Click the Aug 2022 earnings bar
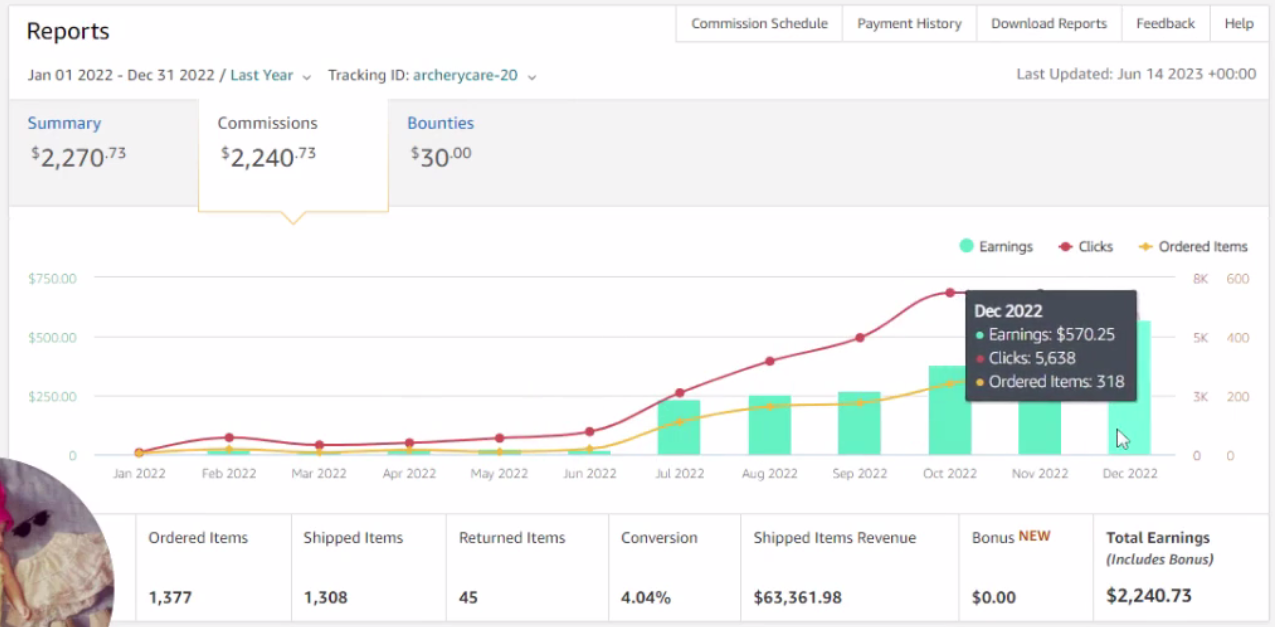Image resolution: width=1275 pixels, height=627 pixels. tap(769, 426)
